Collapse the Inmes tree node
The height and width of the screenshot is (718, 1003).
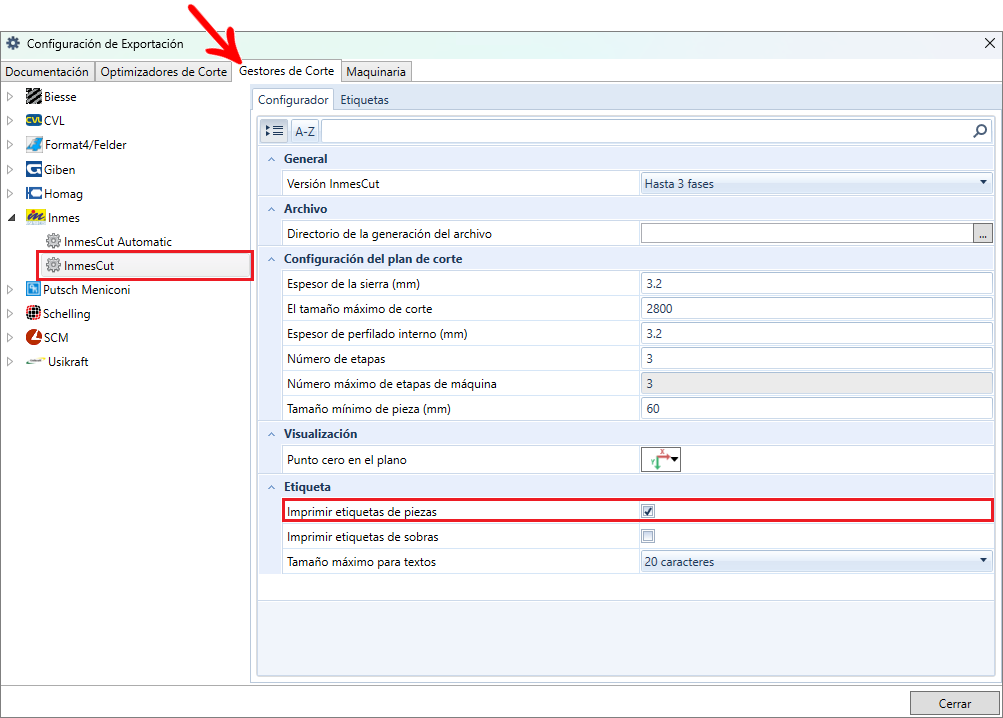tap(11, 218)
